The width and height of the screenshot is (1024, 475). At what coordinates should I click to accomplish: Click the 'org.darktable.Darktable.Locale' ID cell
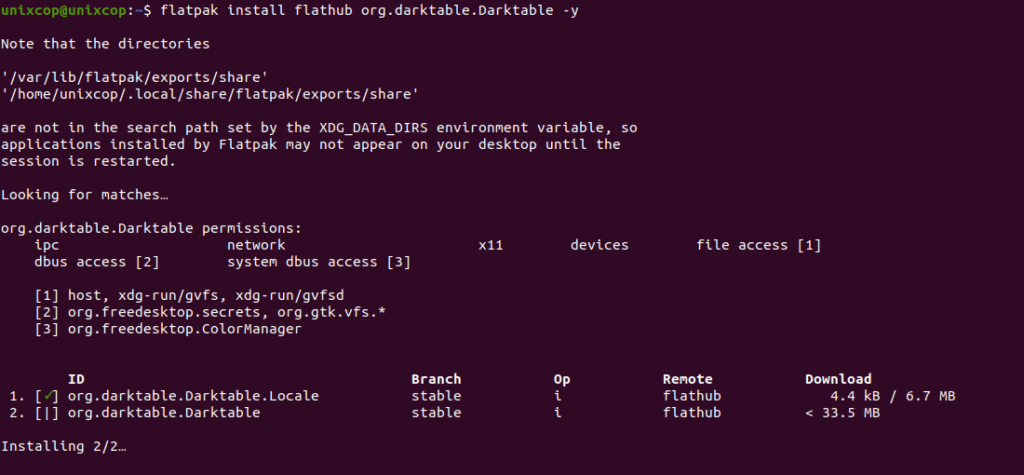(x=193, y=396)
